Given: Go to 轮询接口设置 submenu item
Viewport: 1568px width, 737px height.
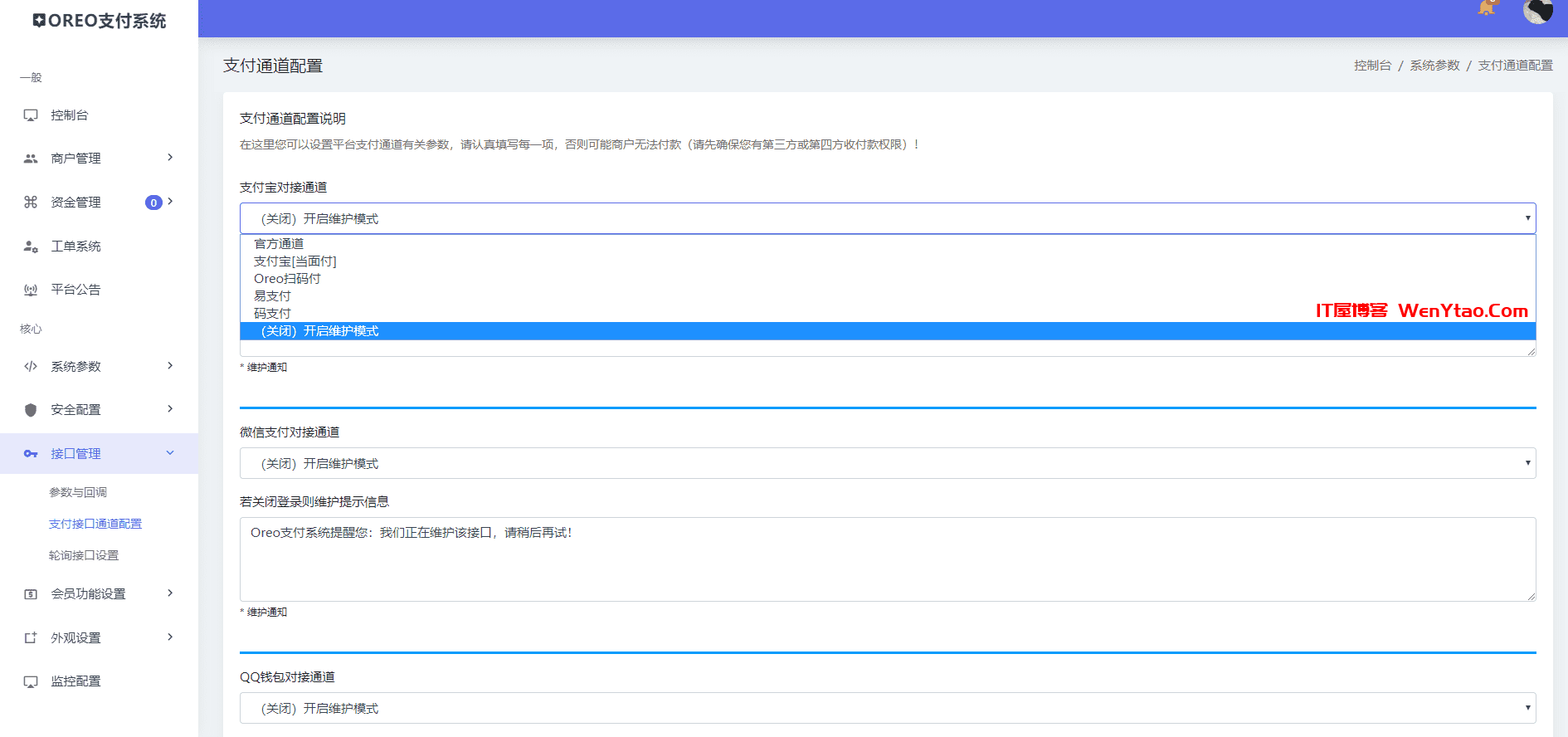Looking at the screenshot, I should 84,555.
